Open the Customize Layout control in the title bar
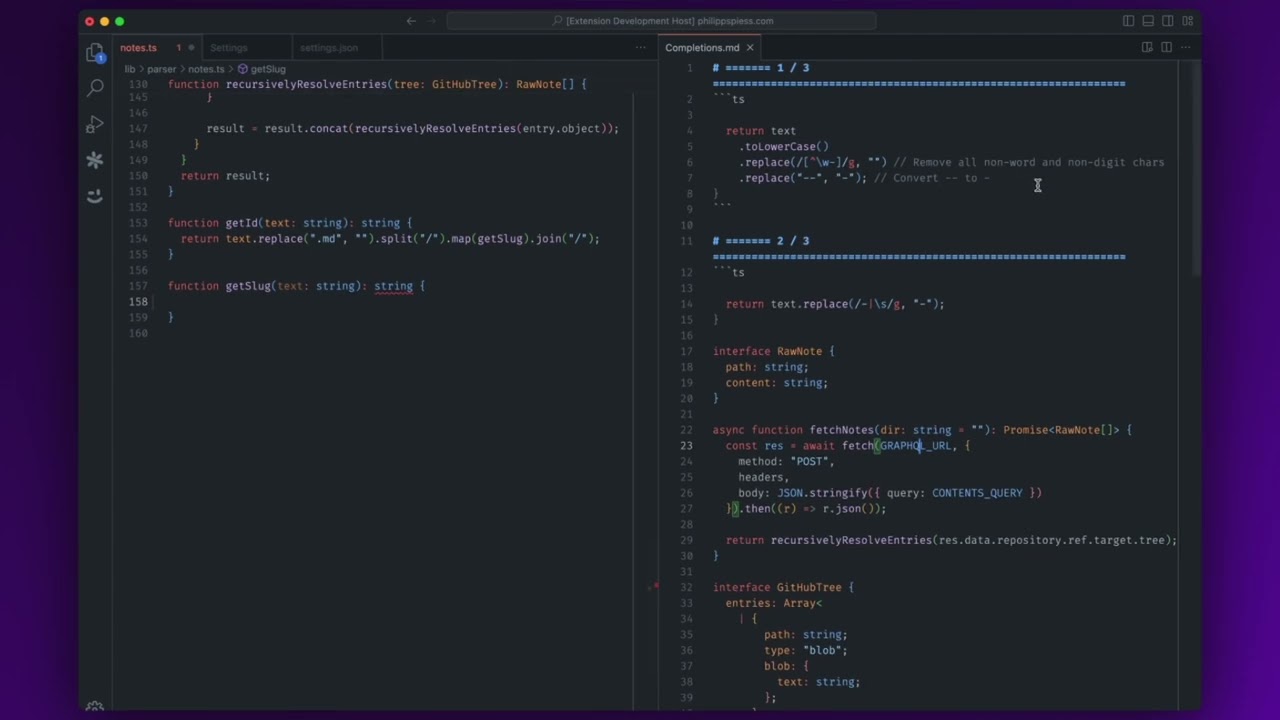 (x=1188, y=21)
